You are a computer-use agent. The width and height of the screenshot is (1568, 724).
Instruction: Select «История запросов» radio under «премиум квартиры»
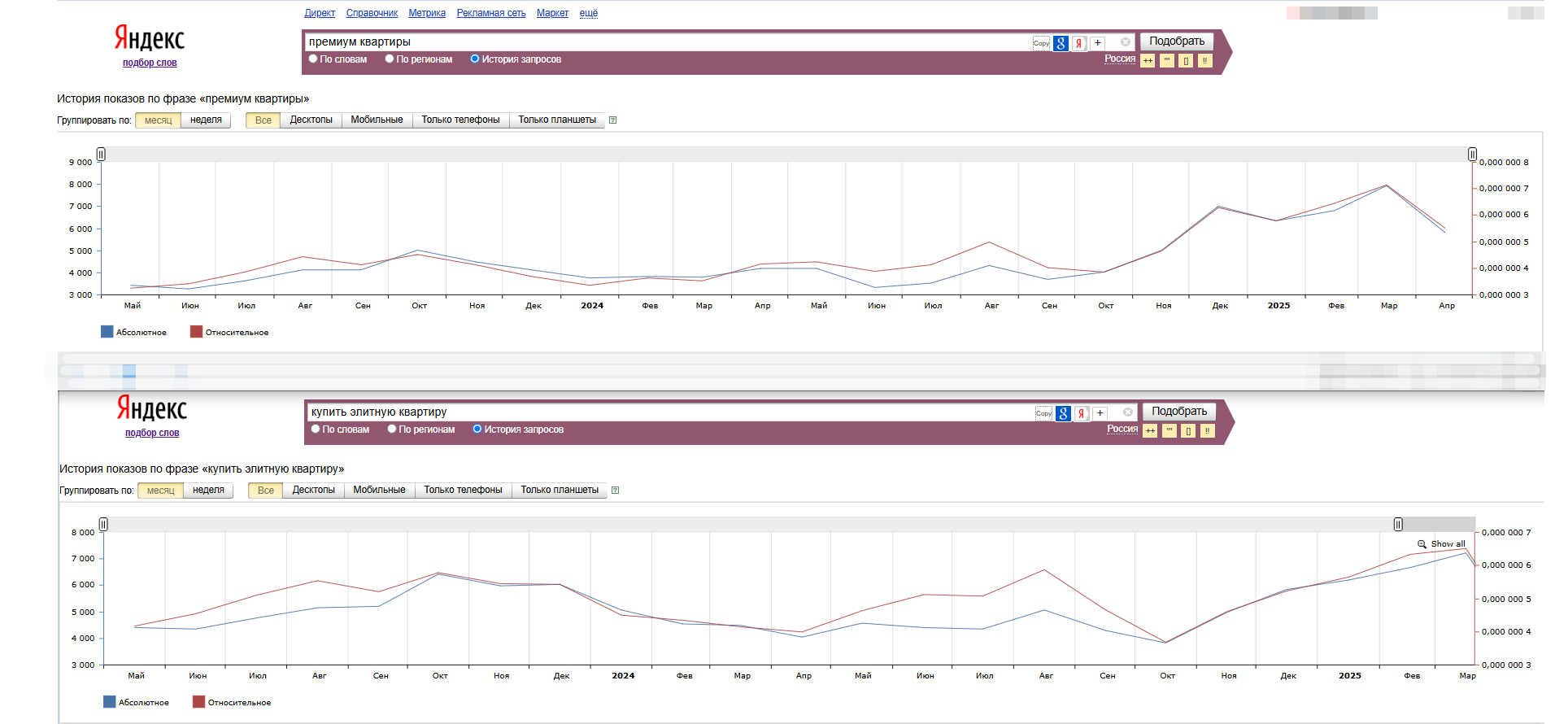[475, 59]
